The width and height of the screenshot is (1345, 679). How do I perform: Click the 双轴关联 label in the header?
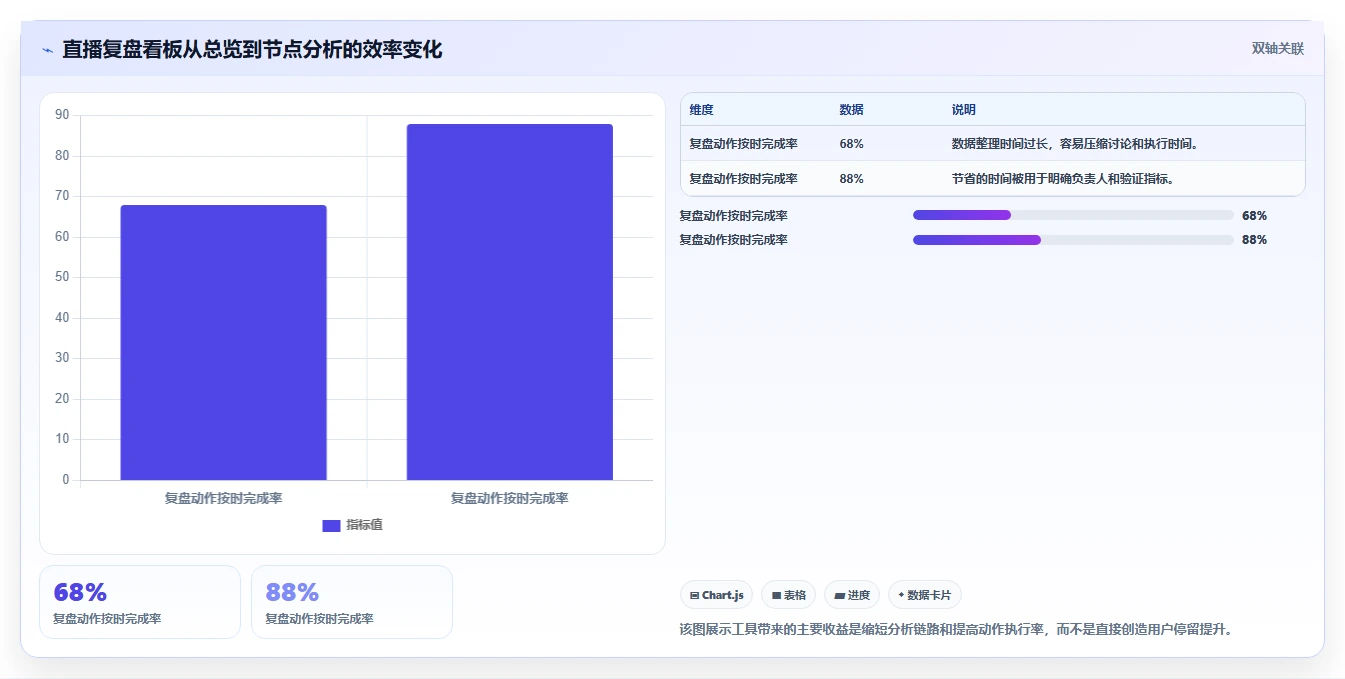1278,48
